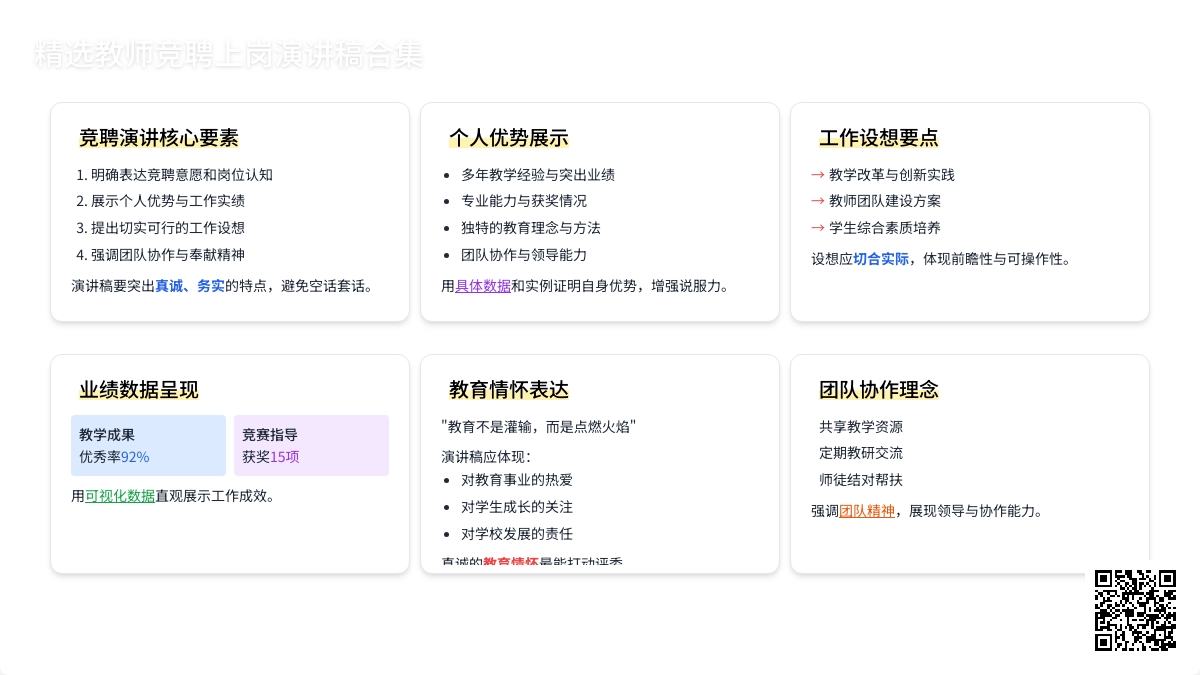This screenshot has height=675, width=1200.
Task: Click list item 明确表达竞聘意愿和岗位认知
Action: coord(182,174)
